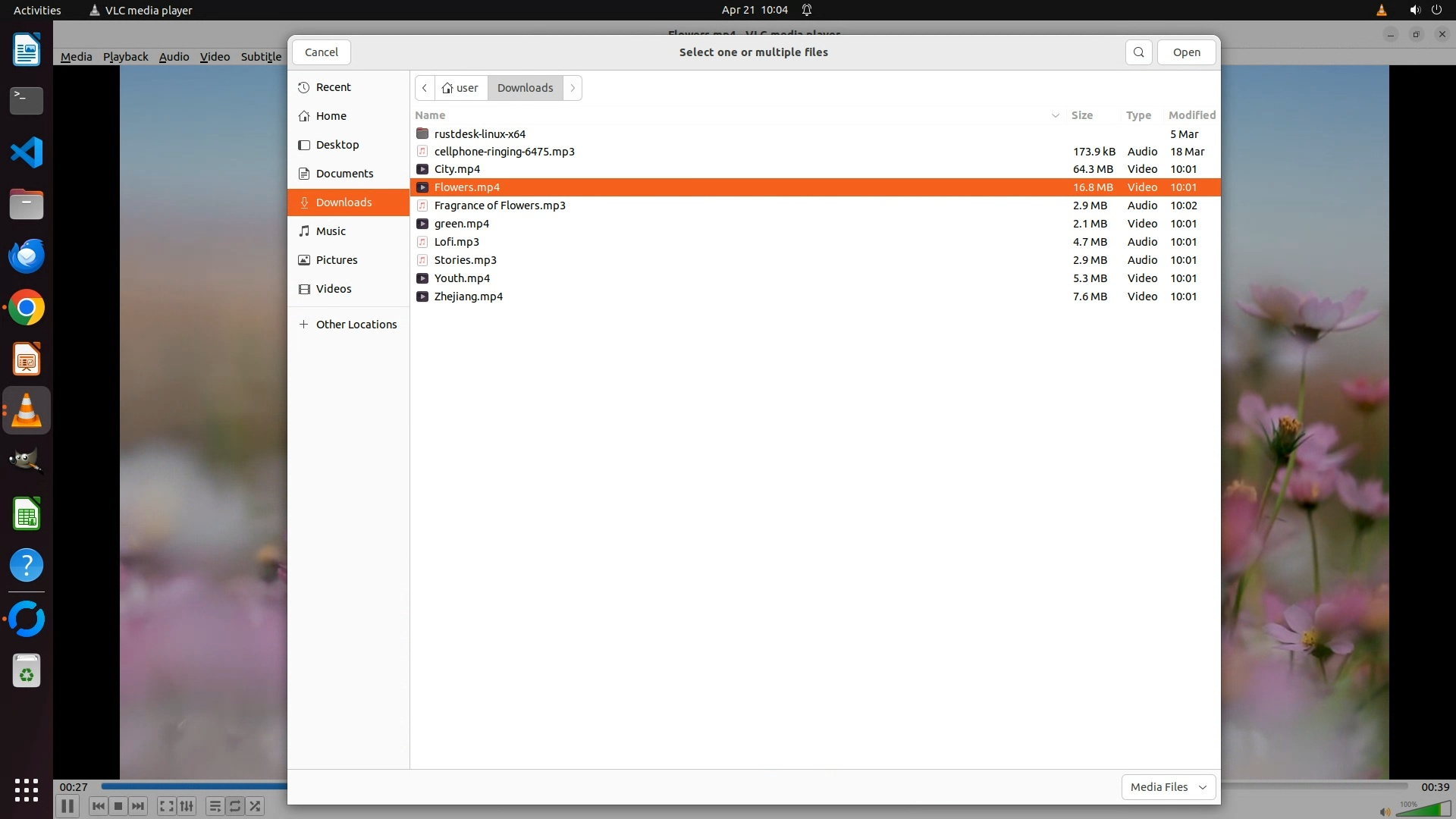This screenshot has width=1456, height=819.
Task: Click the search icon in file dialog
Action: coord(1138,52)
